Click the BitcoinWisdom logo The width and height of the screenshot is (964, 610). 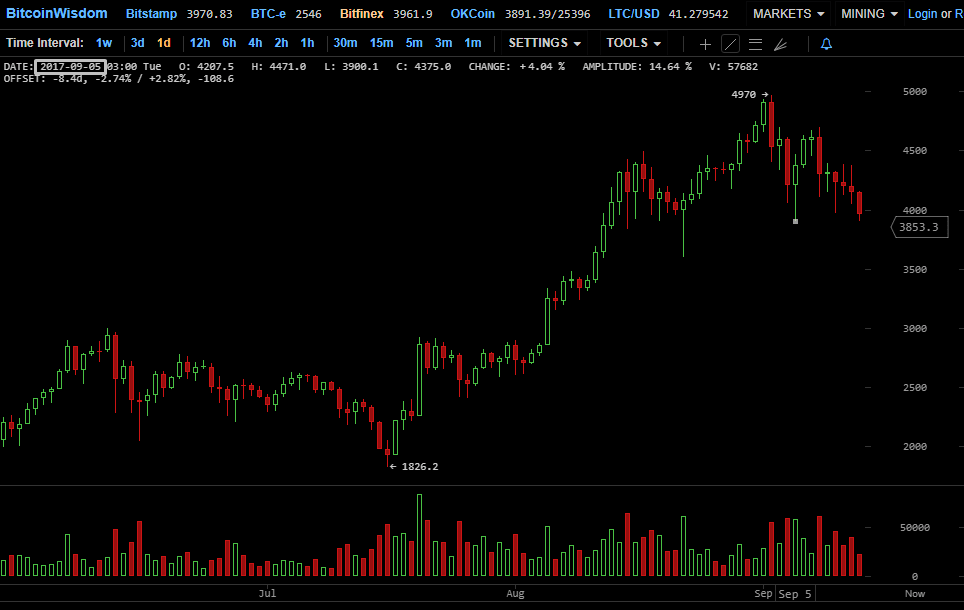56,14
